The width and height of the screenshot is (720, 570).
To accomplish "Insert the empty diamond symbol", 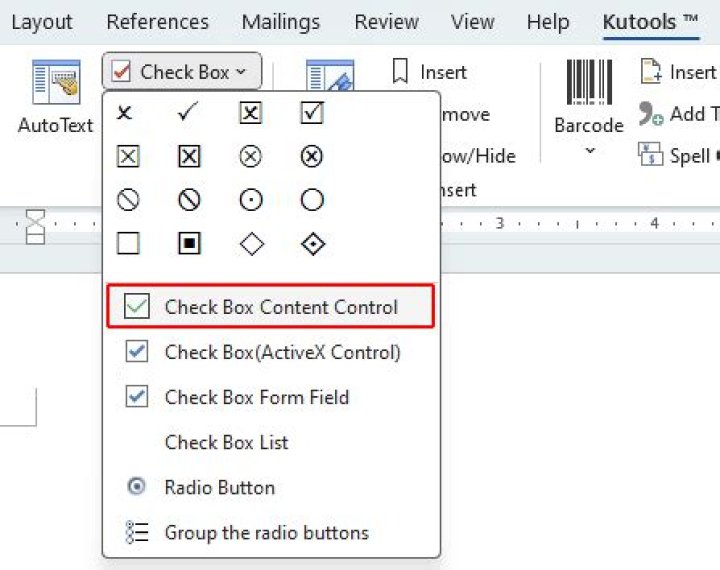I will tap(251, 243).
